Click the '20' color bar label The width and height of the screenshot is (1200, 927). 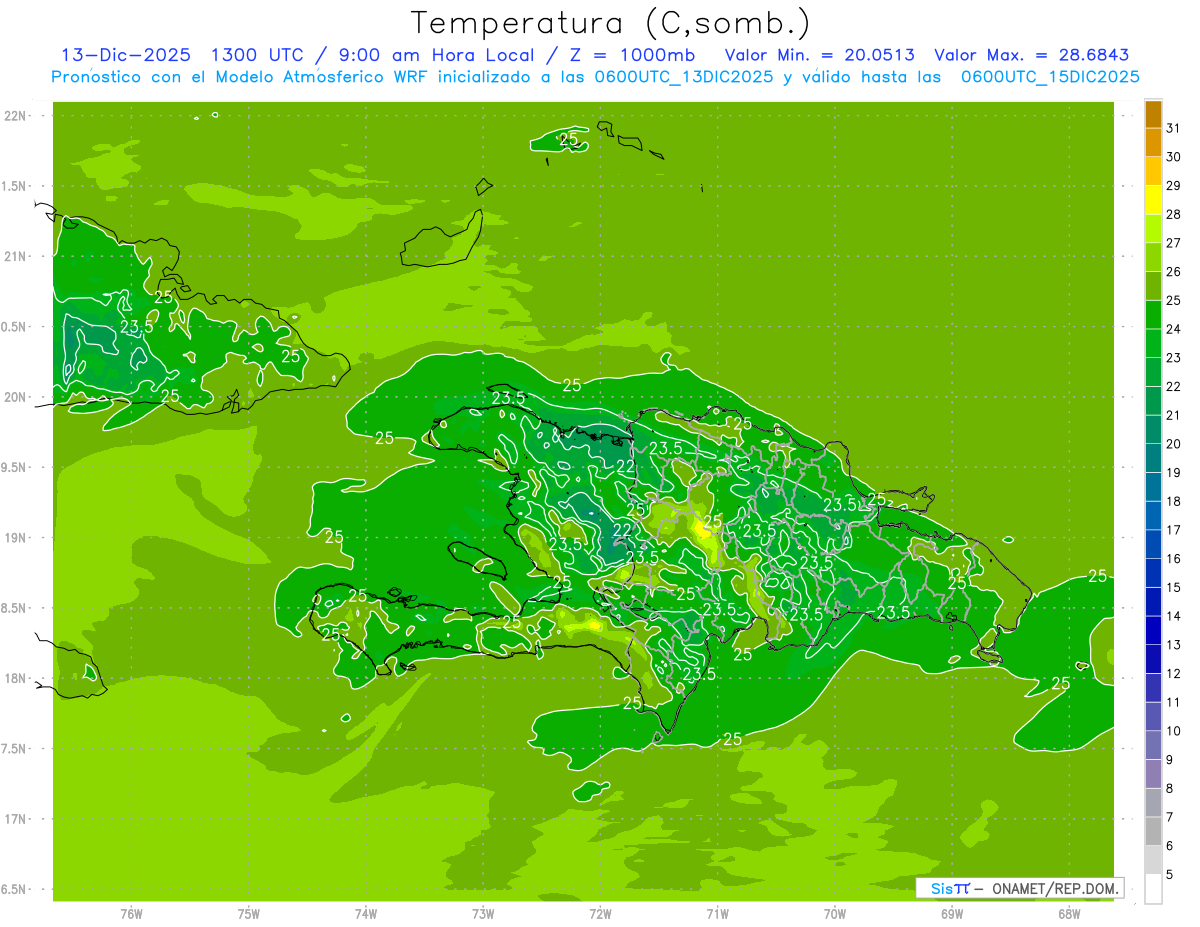click(1173, 444)
